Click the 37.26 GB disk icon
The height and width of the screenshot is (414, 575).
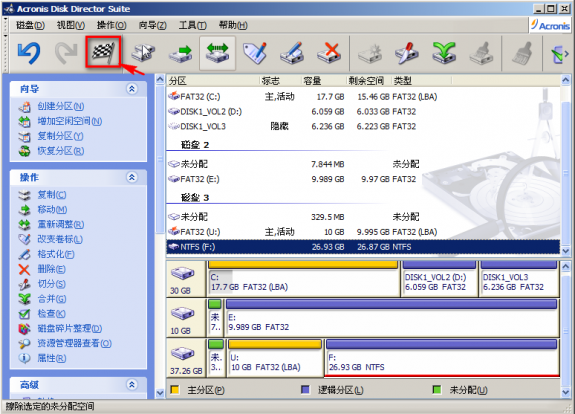pos(182,353)
